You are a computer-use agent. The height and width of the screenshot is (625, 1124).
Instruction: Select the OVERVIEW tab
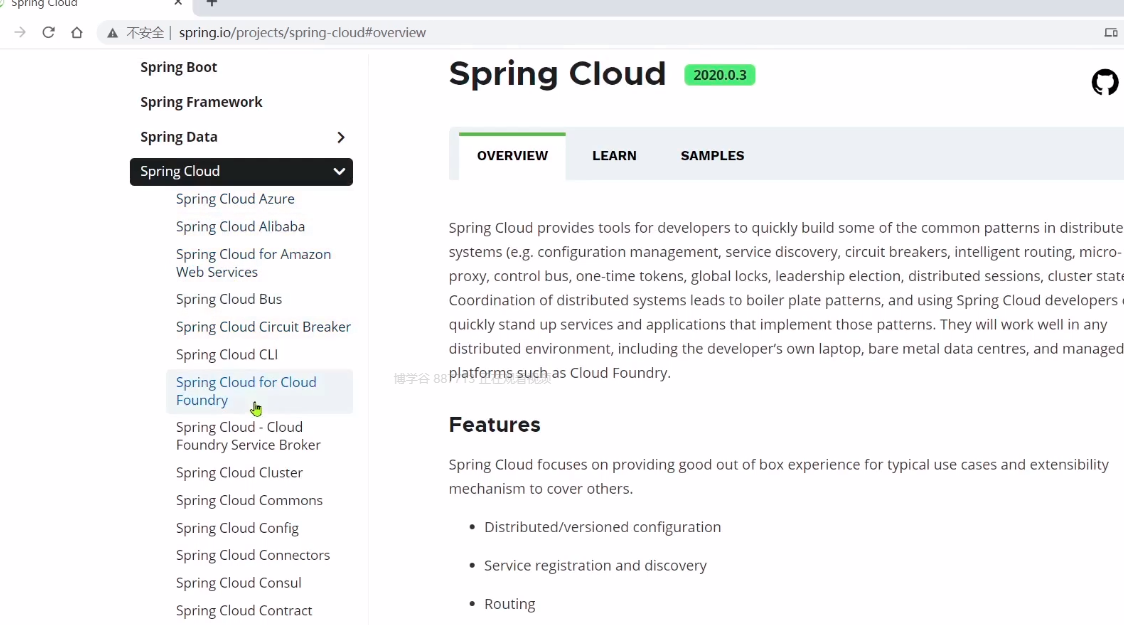click(512, 155)
